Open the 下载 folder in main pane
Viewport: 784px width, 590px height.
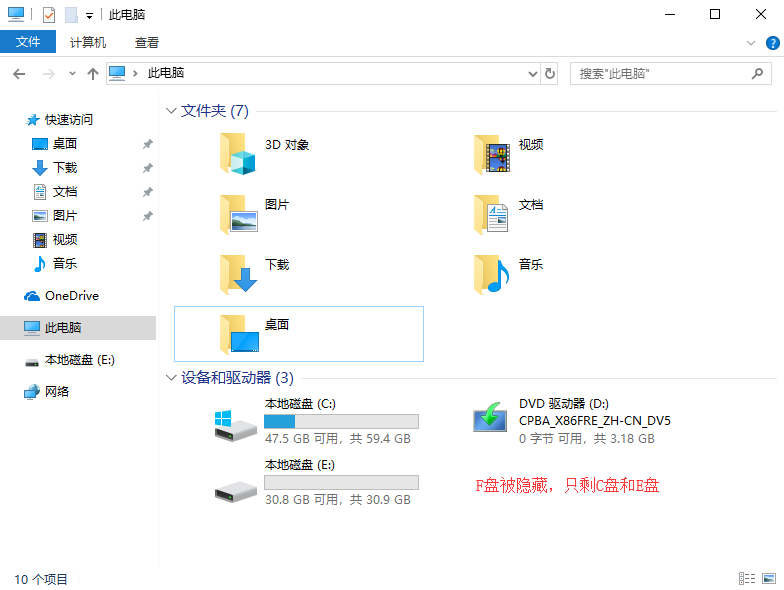(x=239, y=274)
